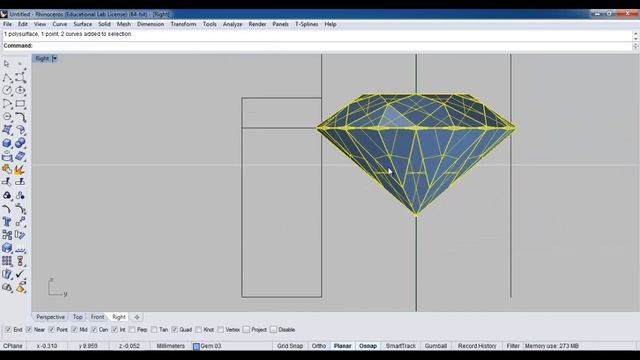Toggle Ortho mode in status bar
The height and width of the screenshot is (360, 640).
319,346
